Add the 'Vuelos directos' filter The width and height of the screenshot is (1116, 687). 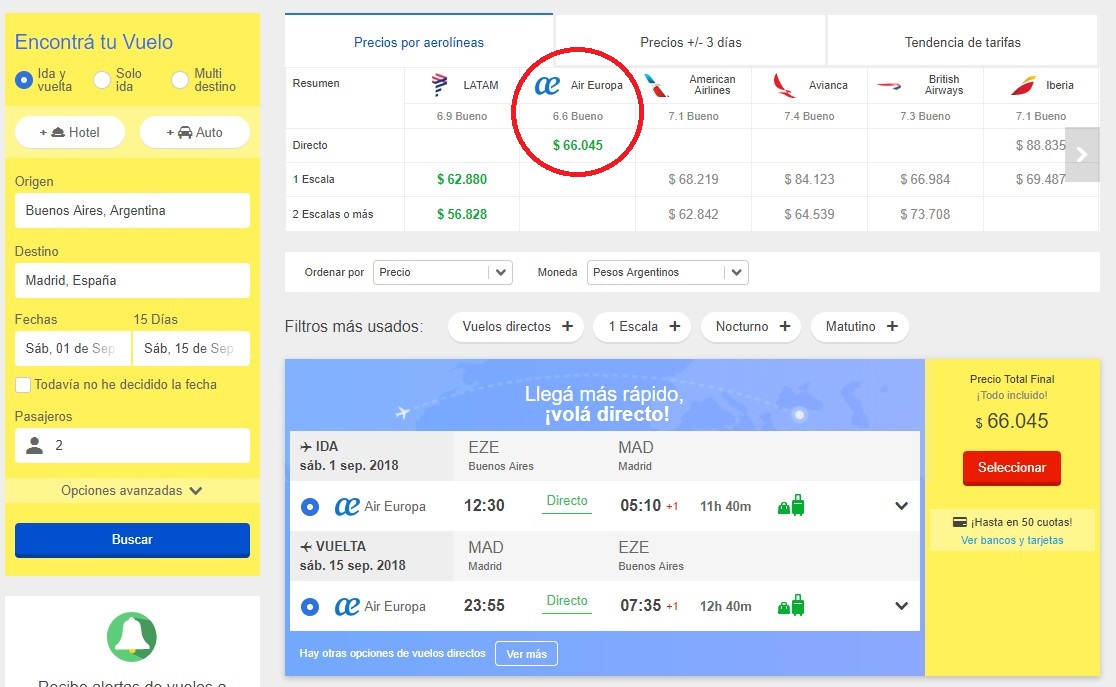pyautogui.click(x=517, y=327)
